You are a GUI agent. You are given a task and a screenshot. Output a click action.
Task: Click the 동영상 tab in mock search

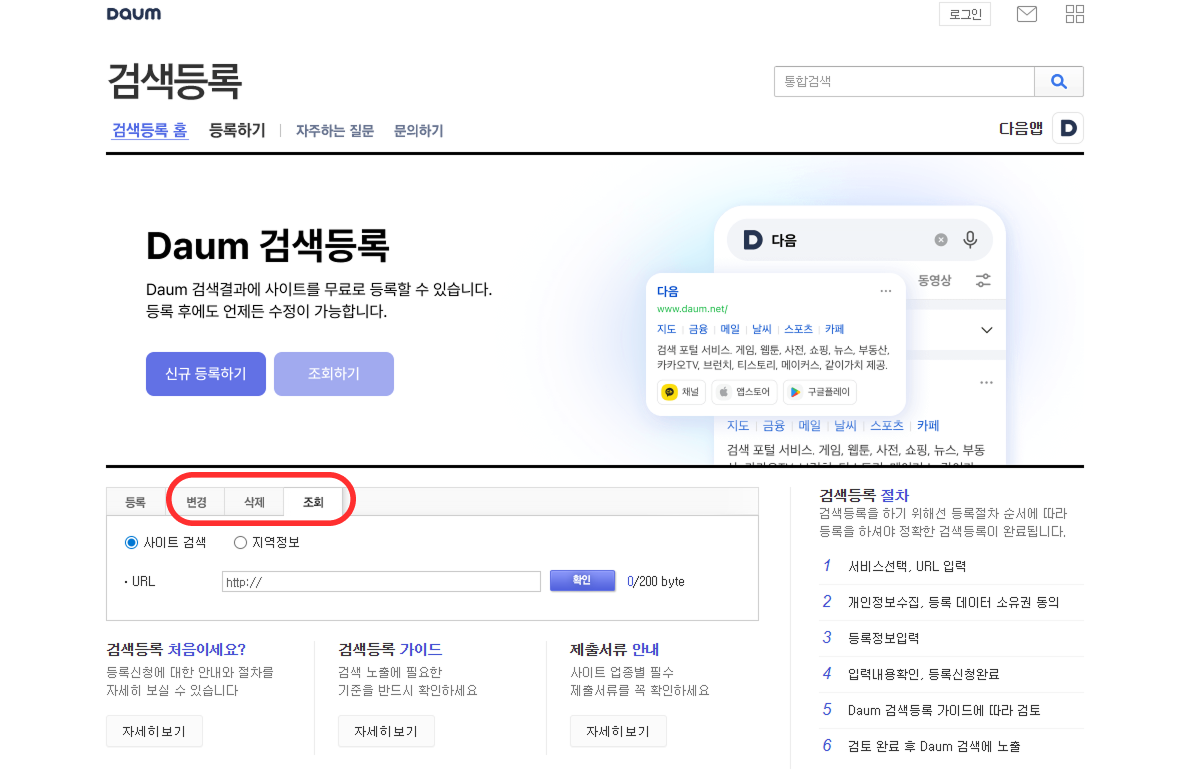(935, 280)
